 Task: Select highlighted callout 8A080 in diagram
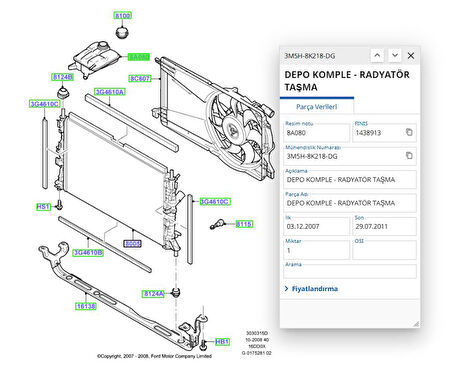[139, 57]
